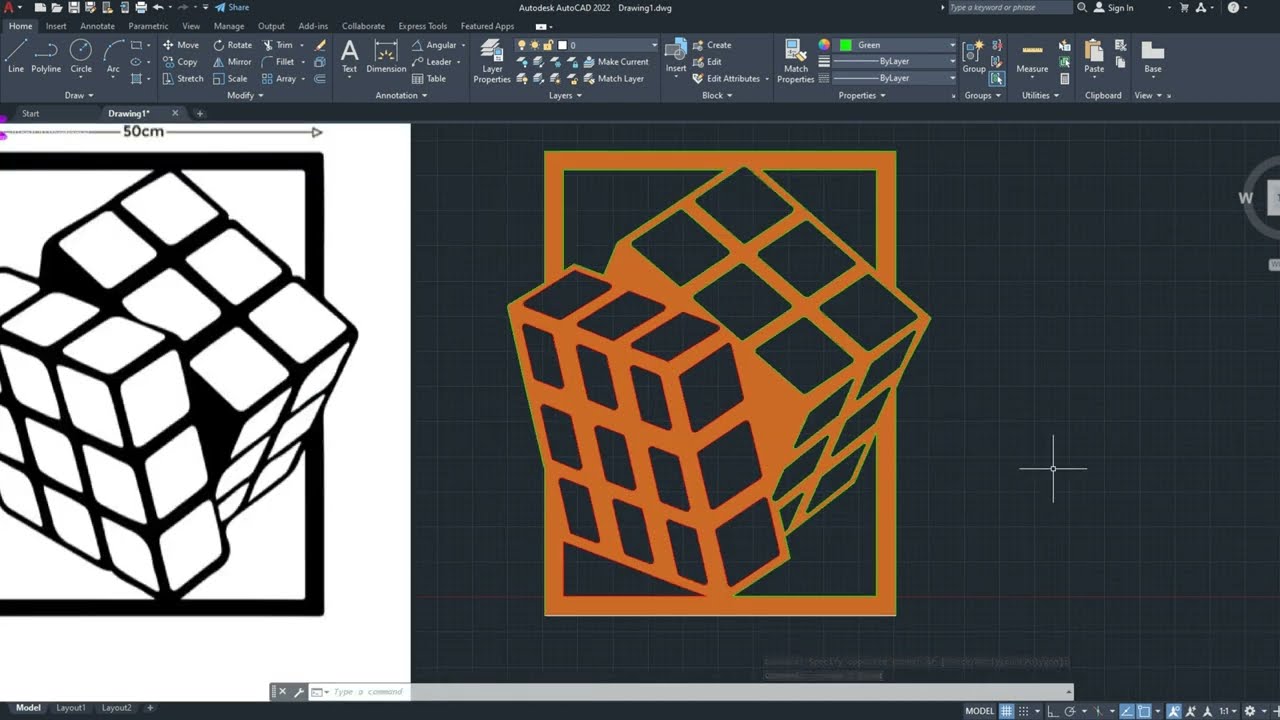Click the Move tool

coord(181,45)
